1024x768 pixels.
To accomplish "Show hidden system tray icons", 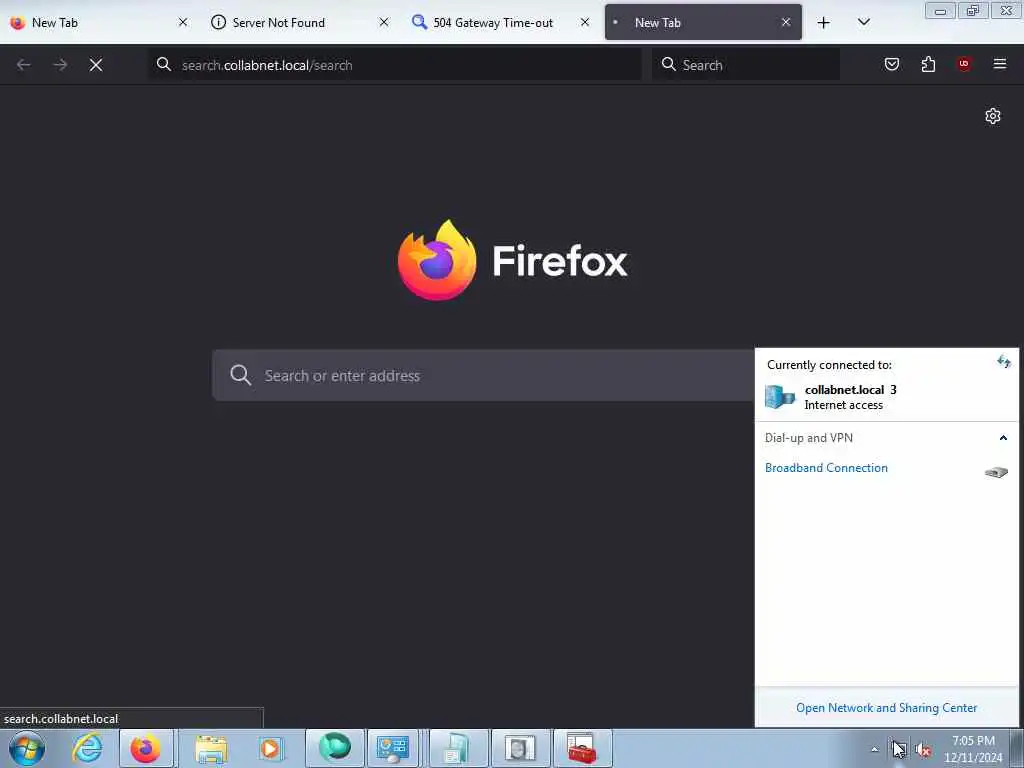I will tap(874, 749).
